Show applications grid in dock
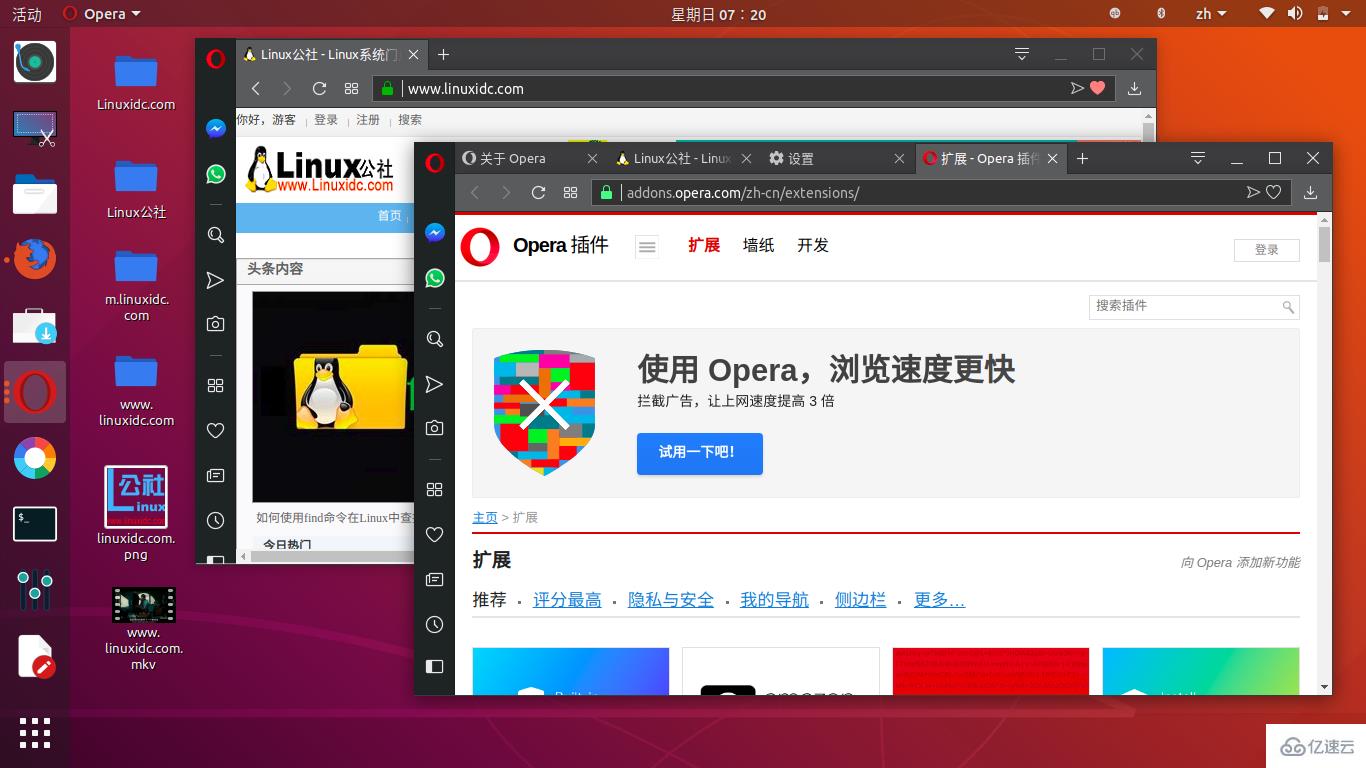This screenshot has width=1366, height=768. [x=35, y=733]
